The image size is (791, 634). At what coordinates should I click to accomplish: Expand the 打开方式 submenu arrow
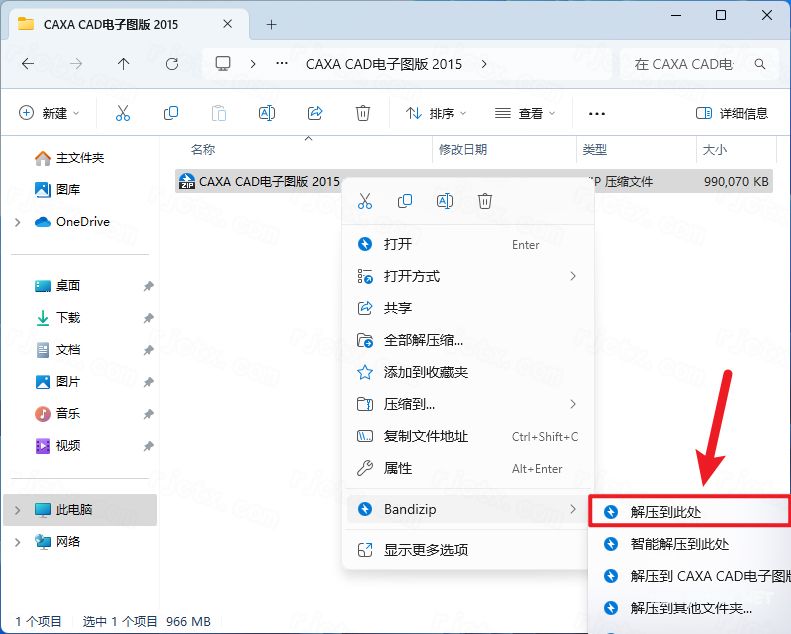click(x=573, y=276)
